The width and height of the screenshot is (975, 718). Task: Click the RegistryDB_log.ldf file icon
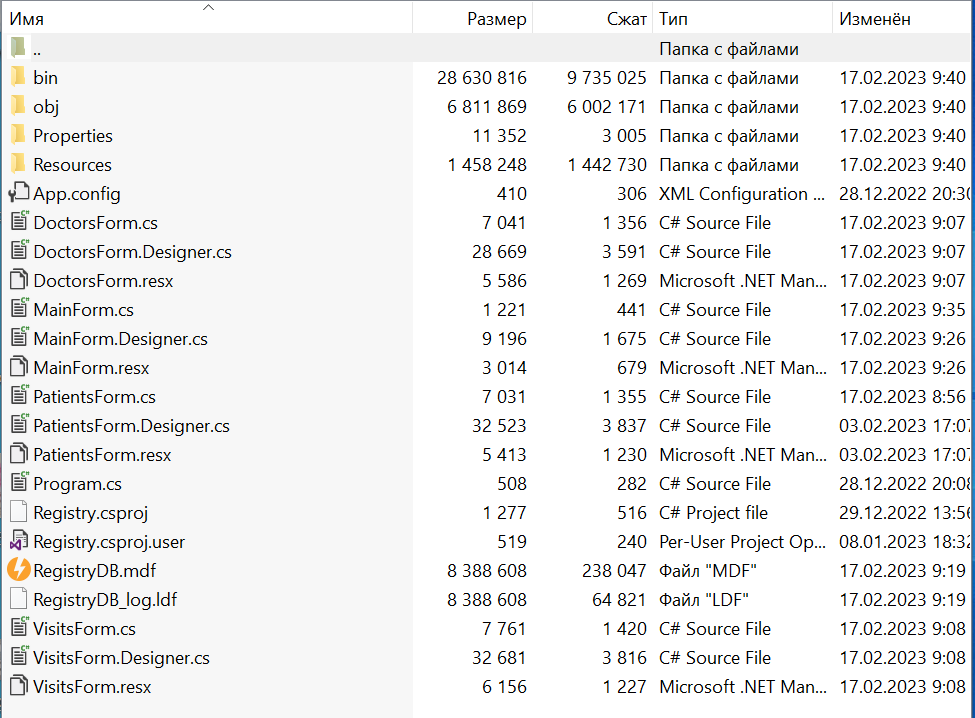click(x=18, y=599)
